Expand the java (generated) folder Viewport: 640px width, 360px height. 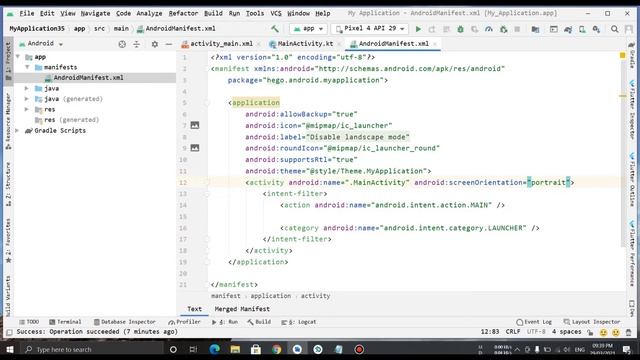27,99
